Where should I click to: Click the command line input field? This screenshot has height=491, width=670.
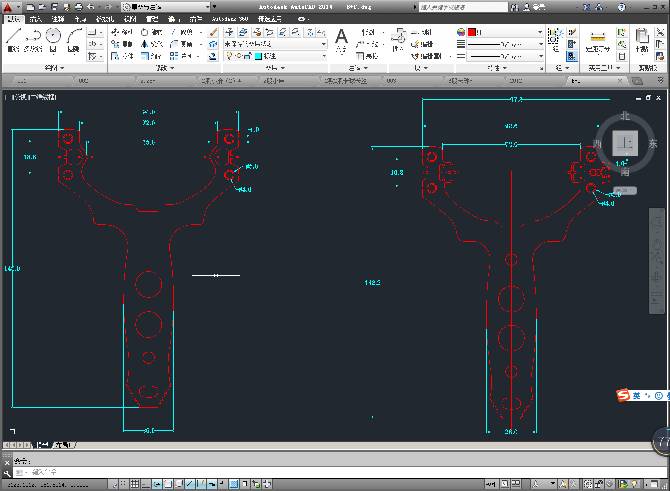pos(340,472)
